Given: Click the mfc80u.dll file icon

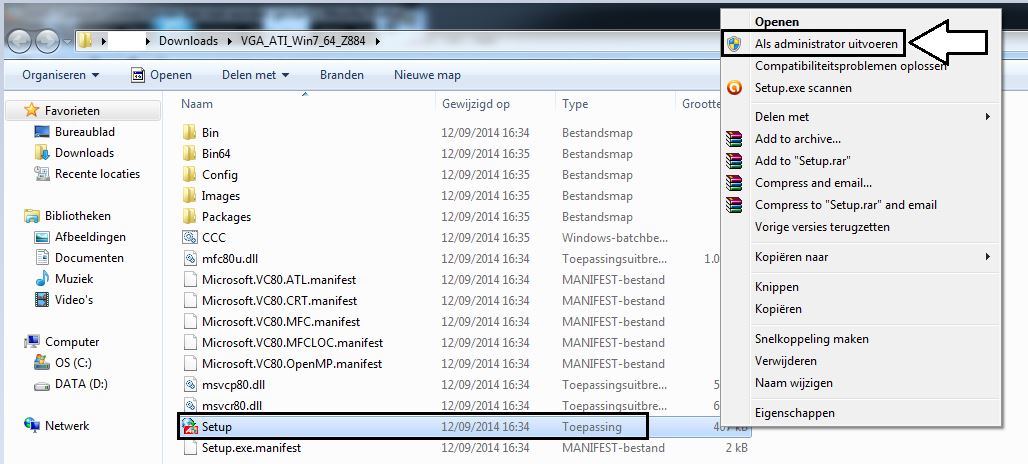Looking at the screenshot, I should pos(189,258).
